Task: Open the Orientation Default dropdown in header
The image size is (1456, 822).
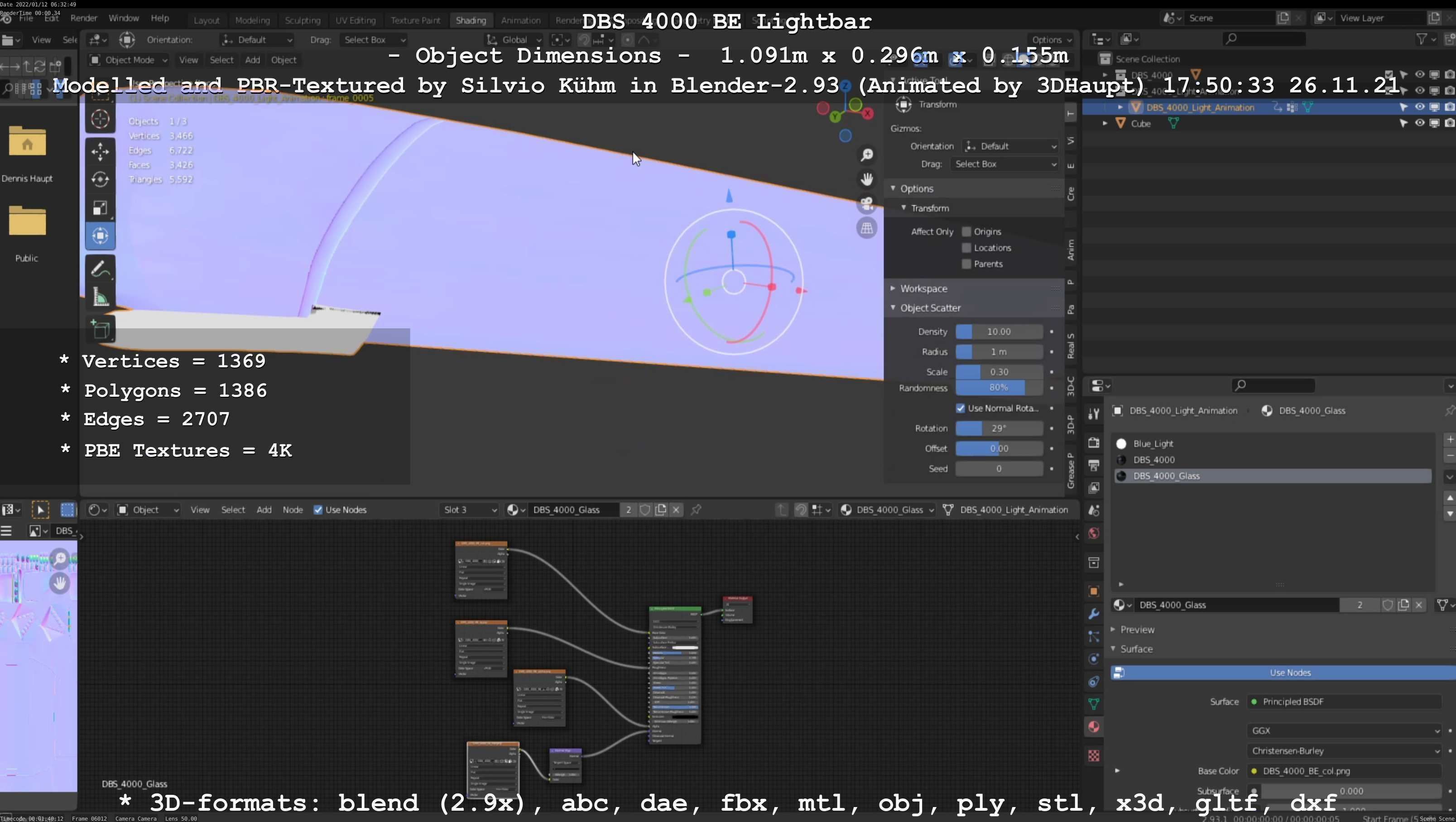Action: point(257,39)
